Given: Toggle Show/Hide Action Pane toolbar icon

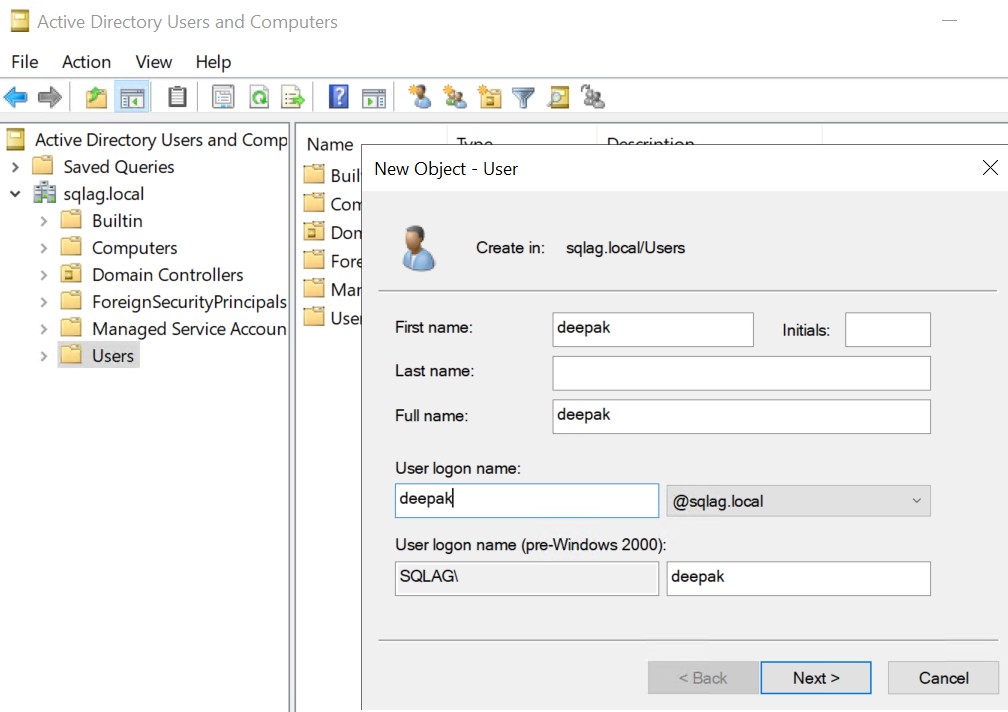Looking at the screenshot, I should [x=374, y=98].
